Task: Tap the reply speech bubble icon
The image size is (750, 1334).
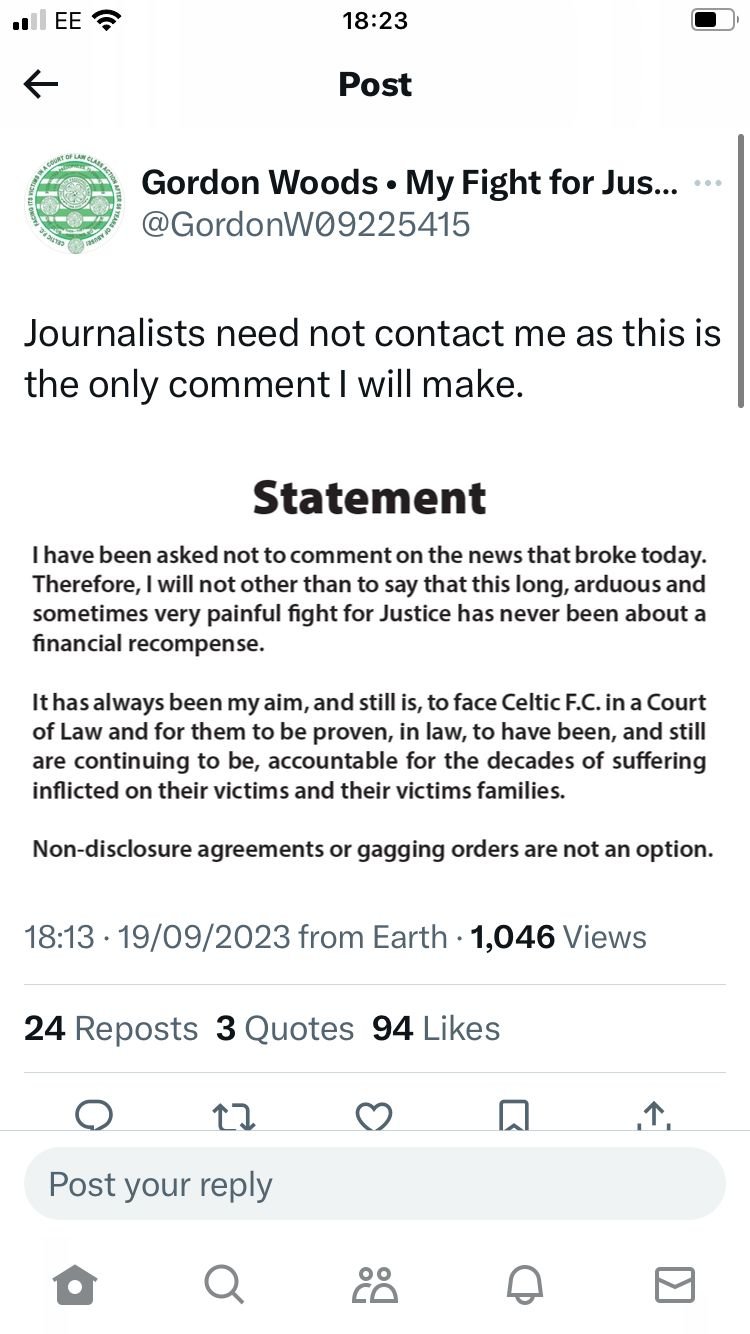Action: pyautogui.click(x=94, y=1115)
